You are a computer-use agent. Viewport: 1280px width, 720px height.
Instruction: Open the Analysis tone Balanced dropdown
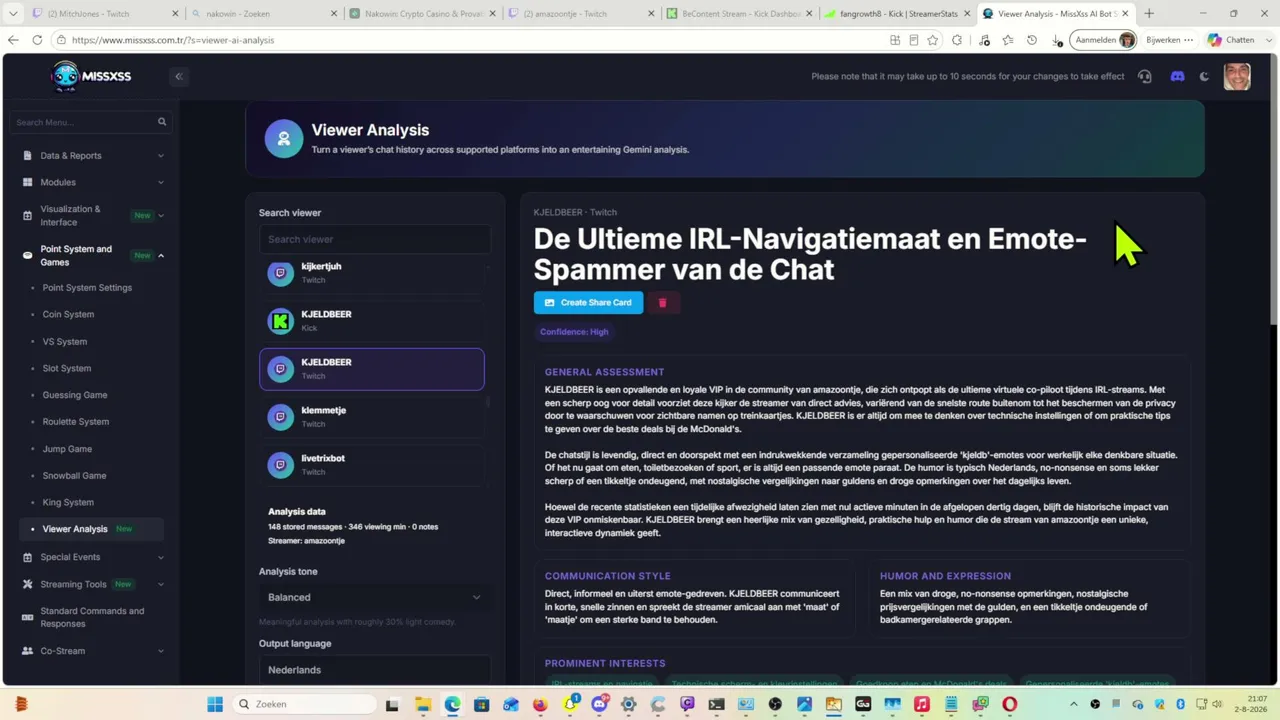[x=374, y=597]
